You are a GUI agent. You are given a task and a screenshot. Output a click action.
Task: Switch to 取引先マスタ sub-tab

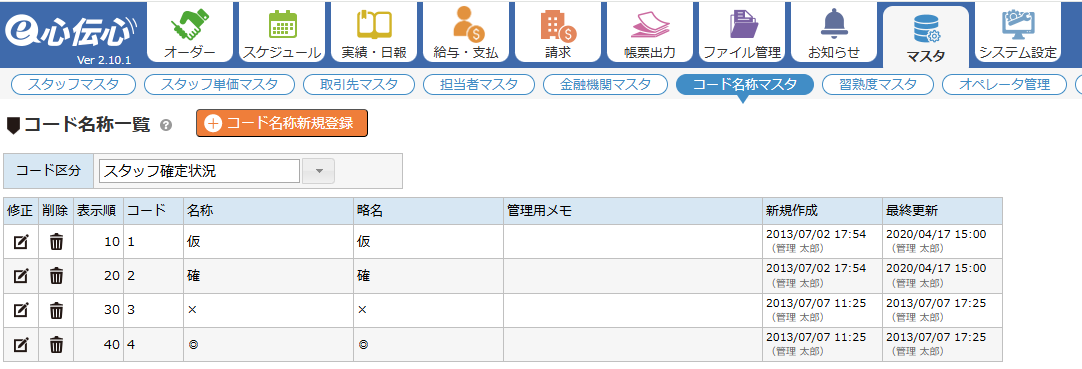(359, 85)
